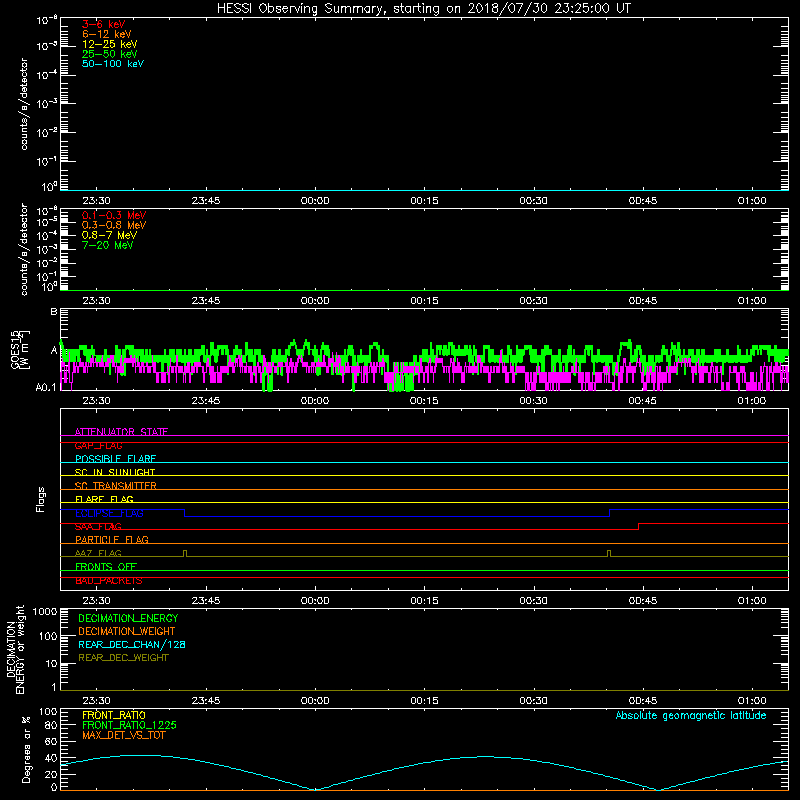Screen dimensions: 800x800
Task: Pick the FLARE_FLAG label
Action: click(104, 499)
